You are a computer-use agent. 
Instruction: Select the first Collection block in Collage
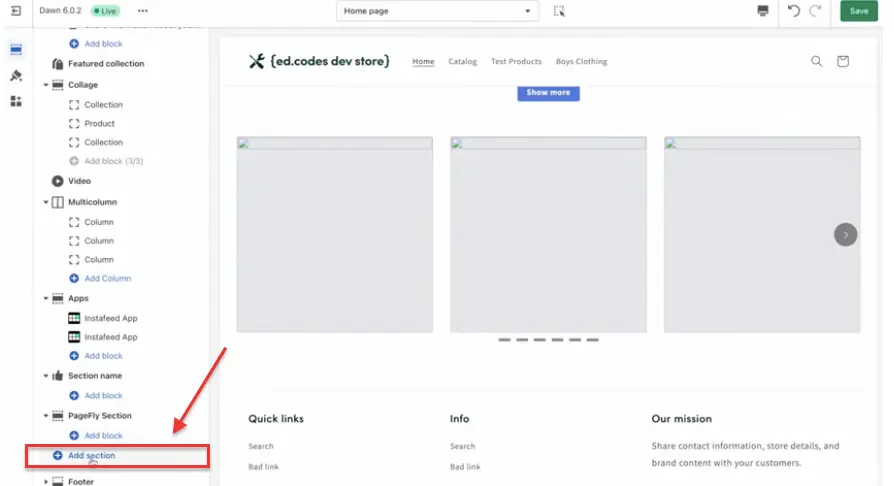point(103,104)
